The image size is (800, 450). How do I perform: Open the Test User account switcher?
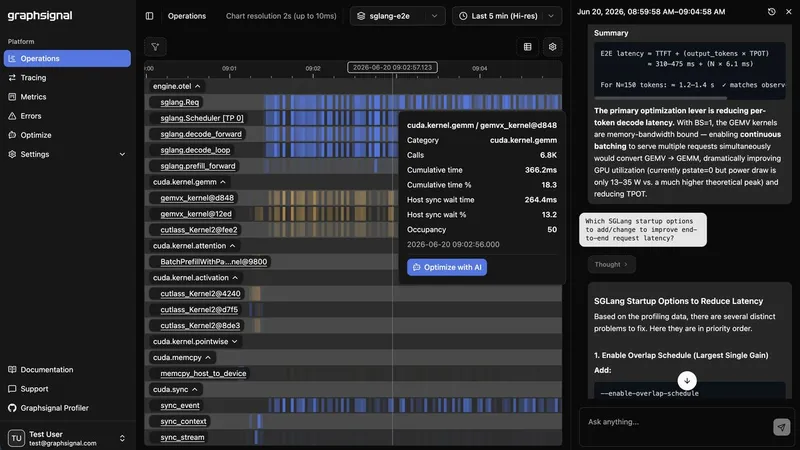[67, 438]
